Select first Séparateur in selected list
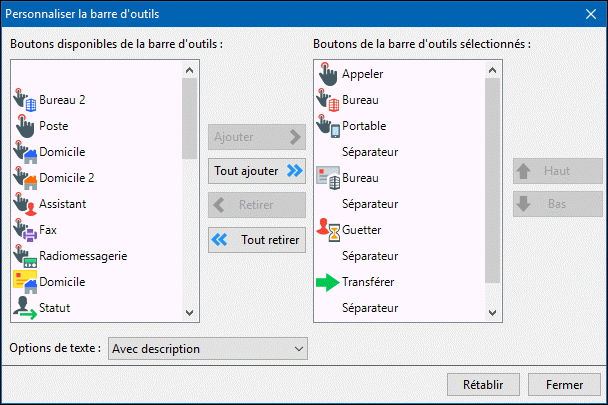This screenshot has height=405, width=608. pyautogui.click(x=370, y=152)
